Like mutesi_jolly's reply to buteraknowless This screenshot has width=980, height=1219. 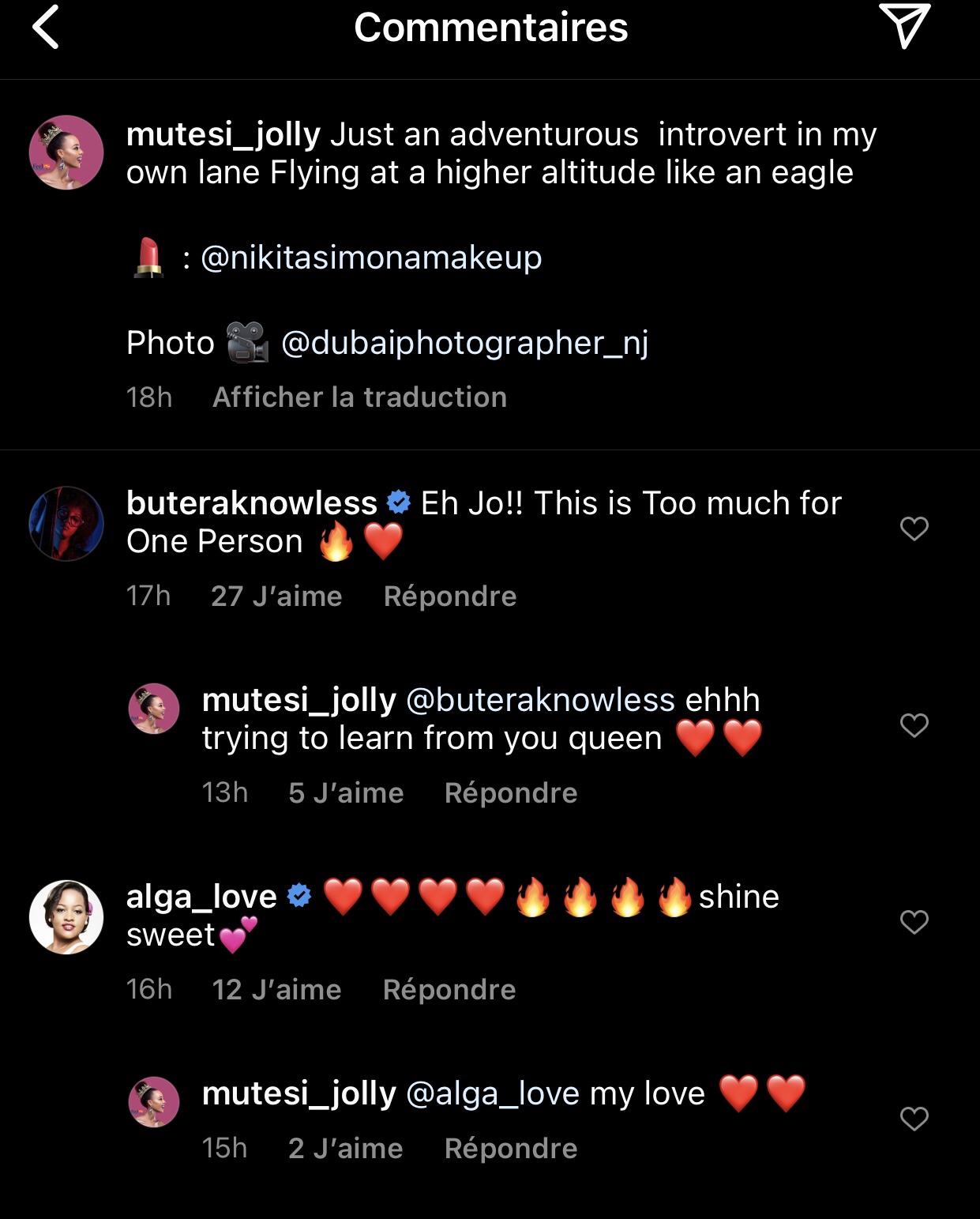pos(914,724)
